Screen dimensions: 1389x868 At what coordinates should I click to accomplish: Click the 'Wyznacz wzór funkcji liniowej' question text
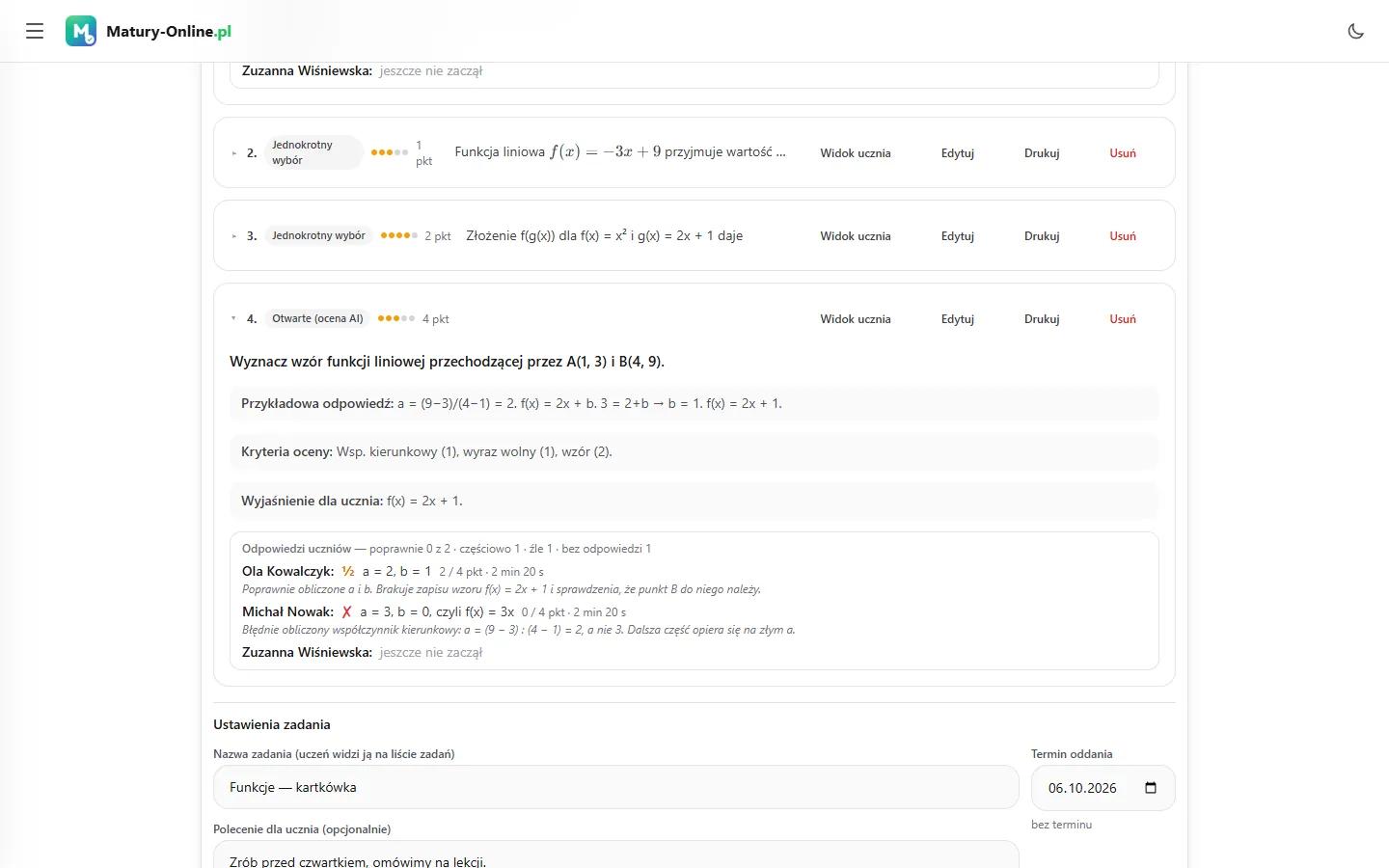447,362
